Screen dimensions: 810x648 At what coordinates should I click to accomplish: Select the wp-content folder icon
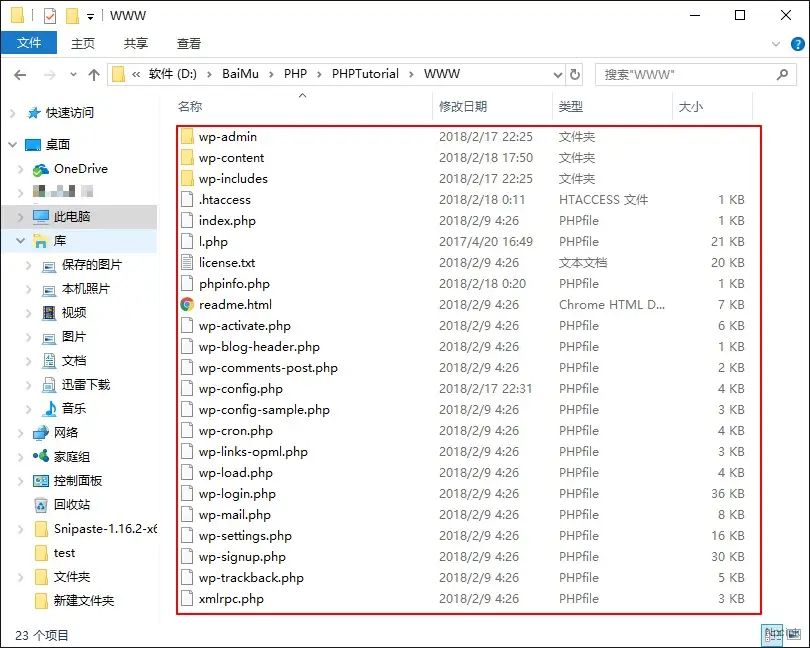[187, 158]
